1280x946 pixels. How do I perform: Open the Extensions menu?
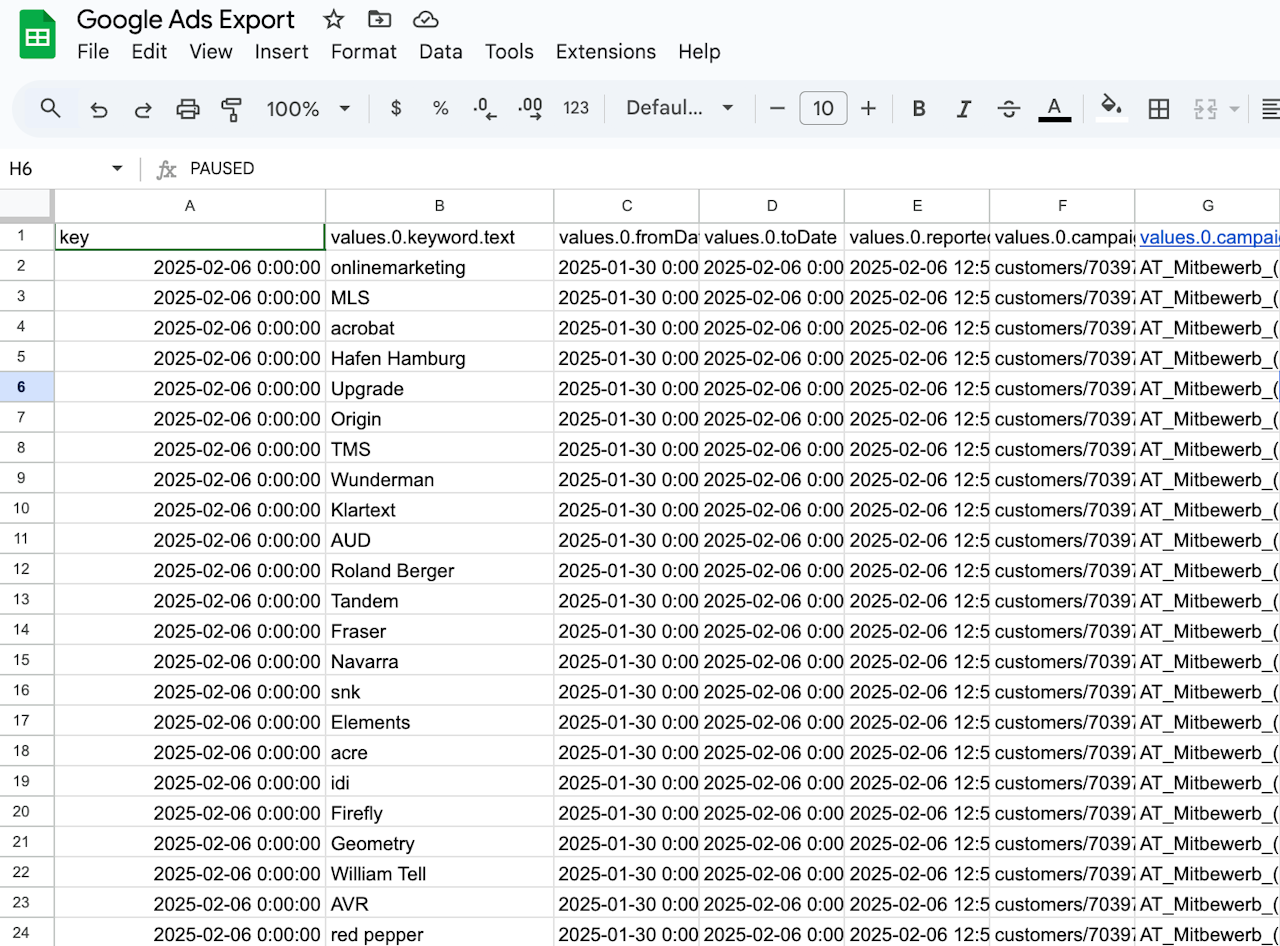pos(605,52)
